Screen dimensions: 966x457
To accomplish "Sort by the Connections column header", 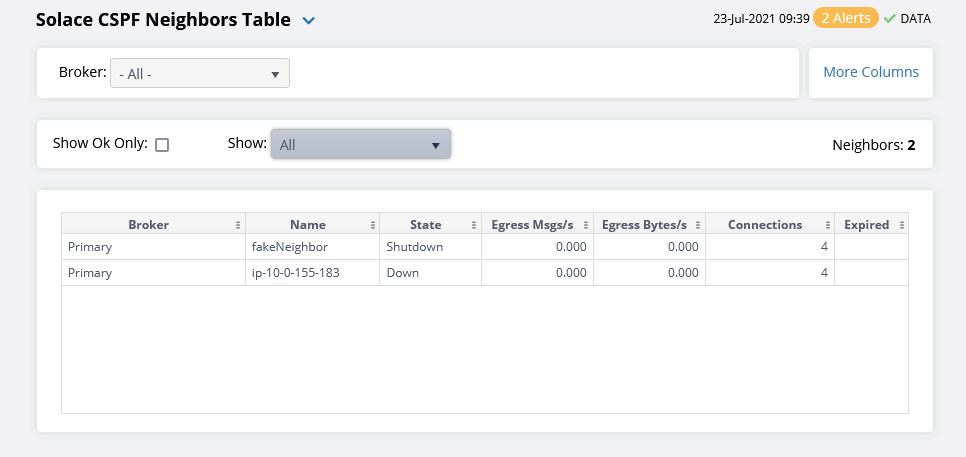I will tap(764, 225).
